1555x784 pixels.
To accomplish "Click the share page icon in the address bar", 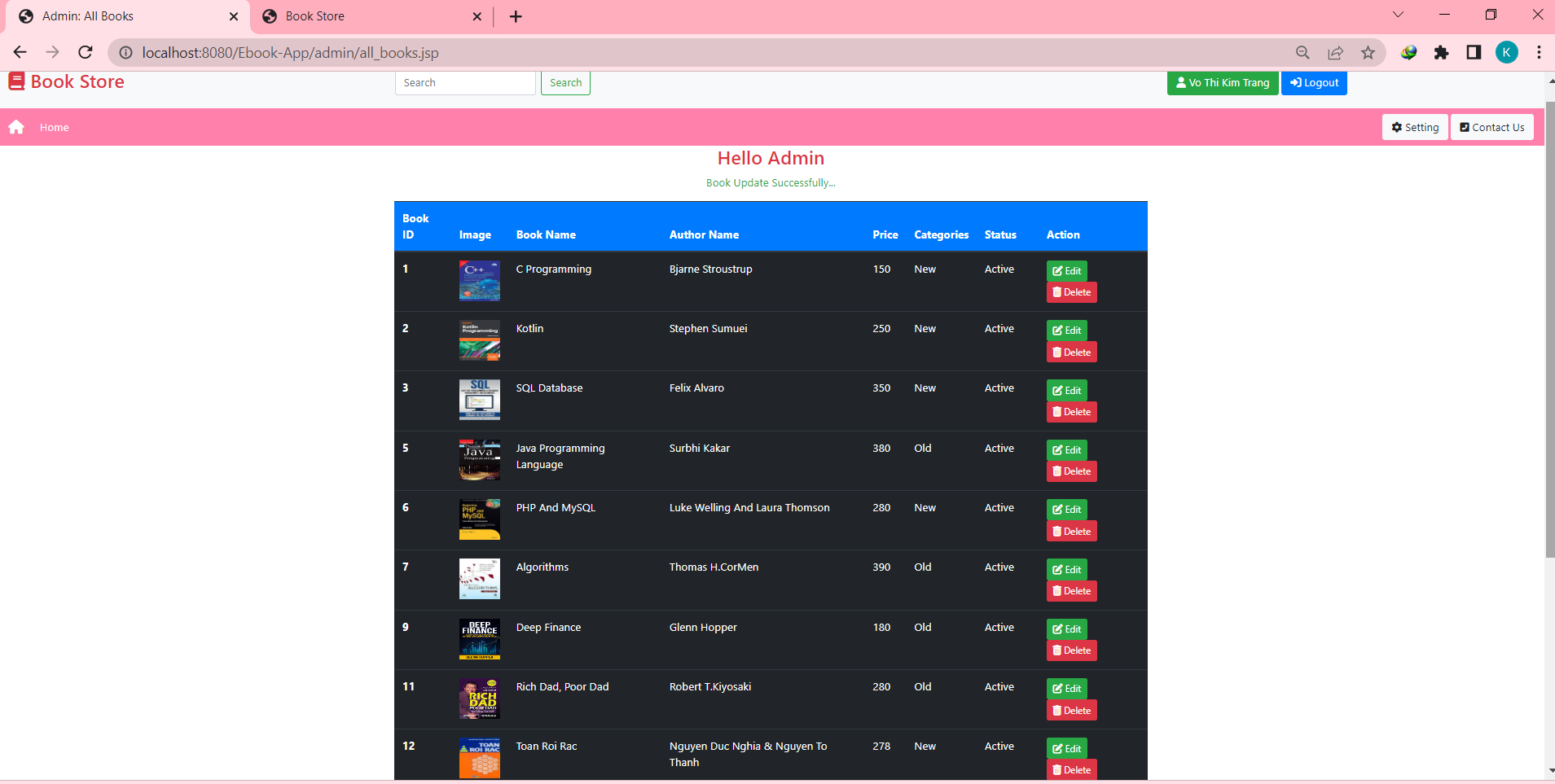I will pos(1335,52).
